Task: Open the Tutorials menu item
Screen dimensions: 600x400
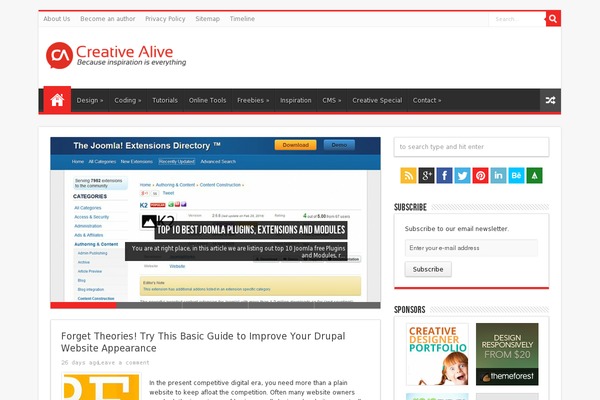Action: tap(165, 100)
